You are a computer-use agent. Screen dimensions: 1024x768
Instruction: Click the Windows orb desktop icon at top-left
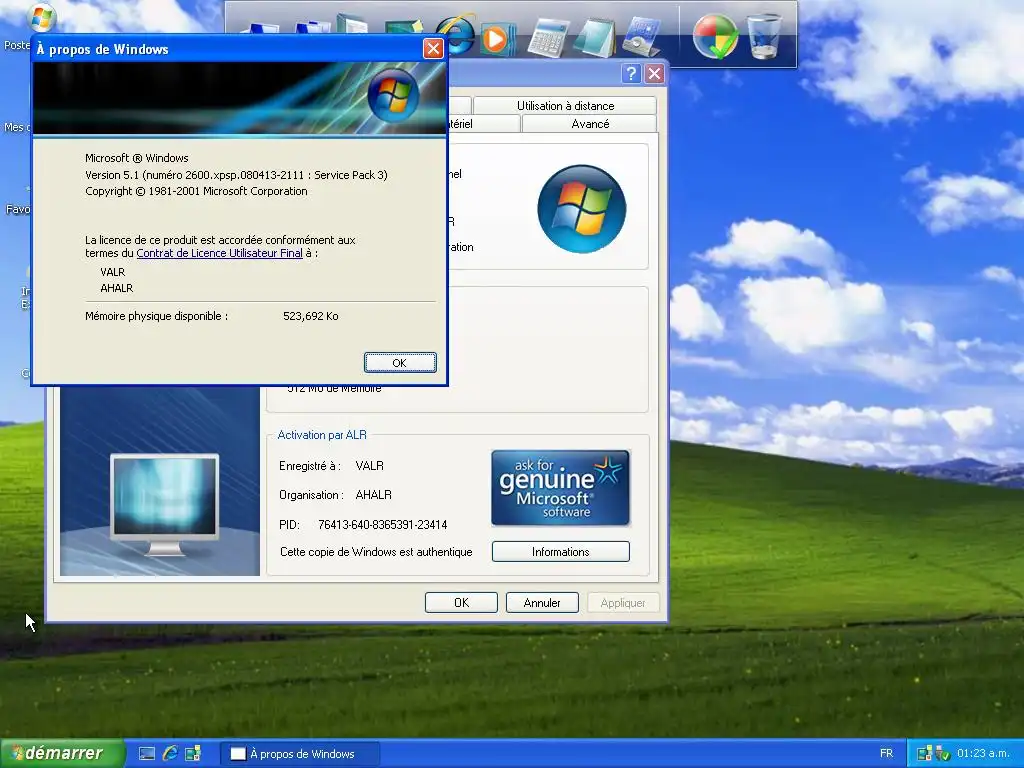pos(42,17)
